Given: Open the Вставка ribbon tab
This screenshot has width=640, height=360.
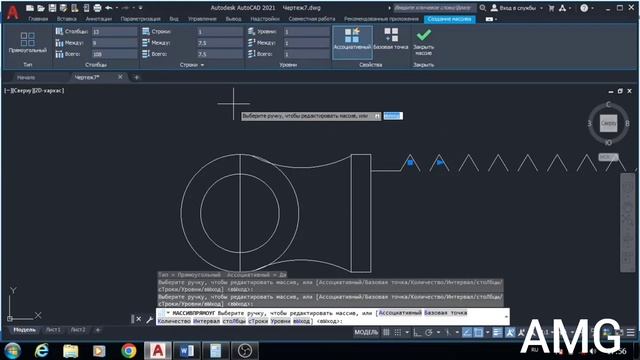Looking at the screenshot, I should click(67, 19).
